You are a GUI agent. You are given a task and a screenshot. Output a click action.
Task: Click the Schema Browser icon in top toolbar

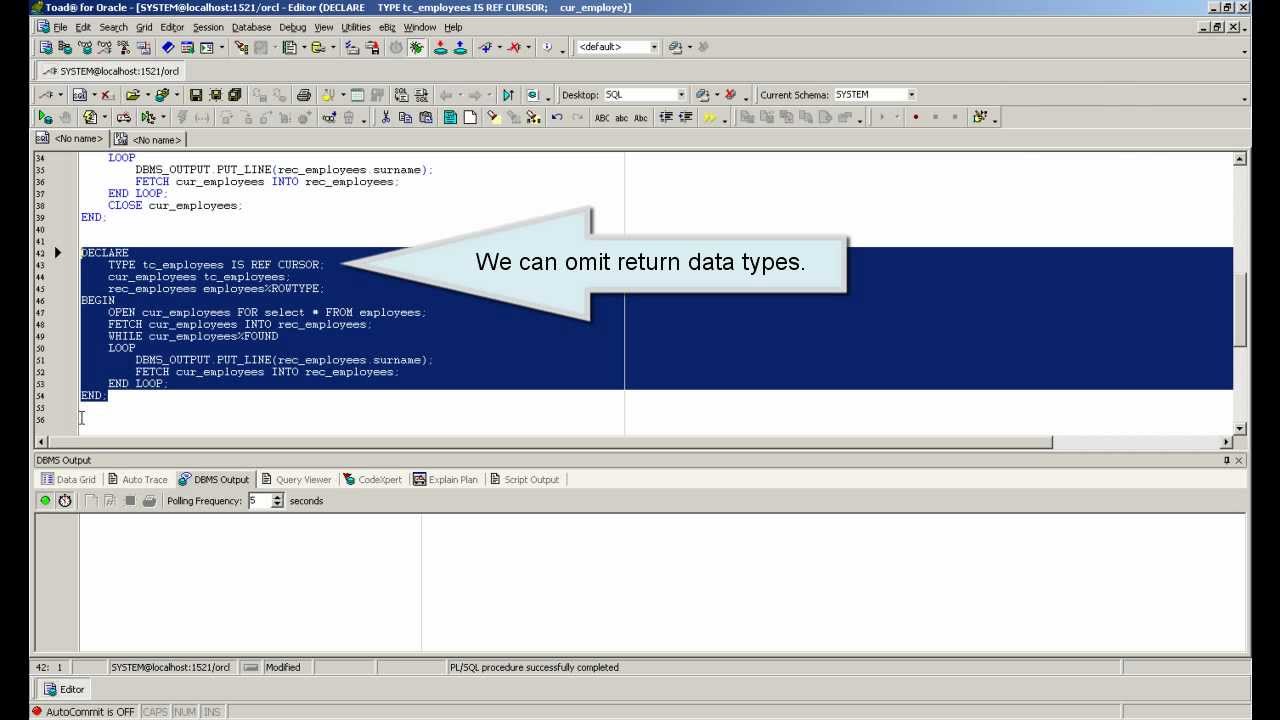(65, 47)
